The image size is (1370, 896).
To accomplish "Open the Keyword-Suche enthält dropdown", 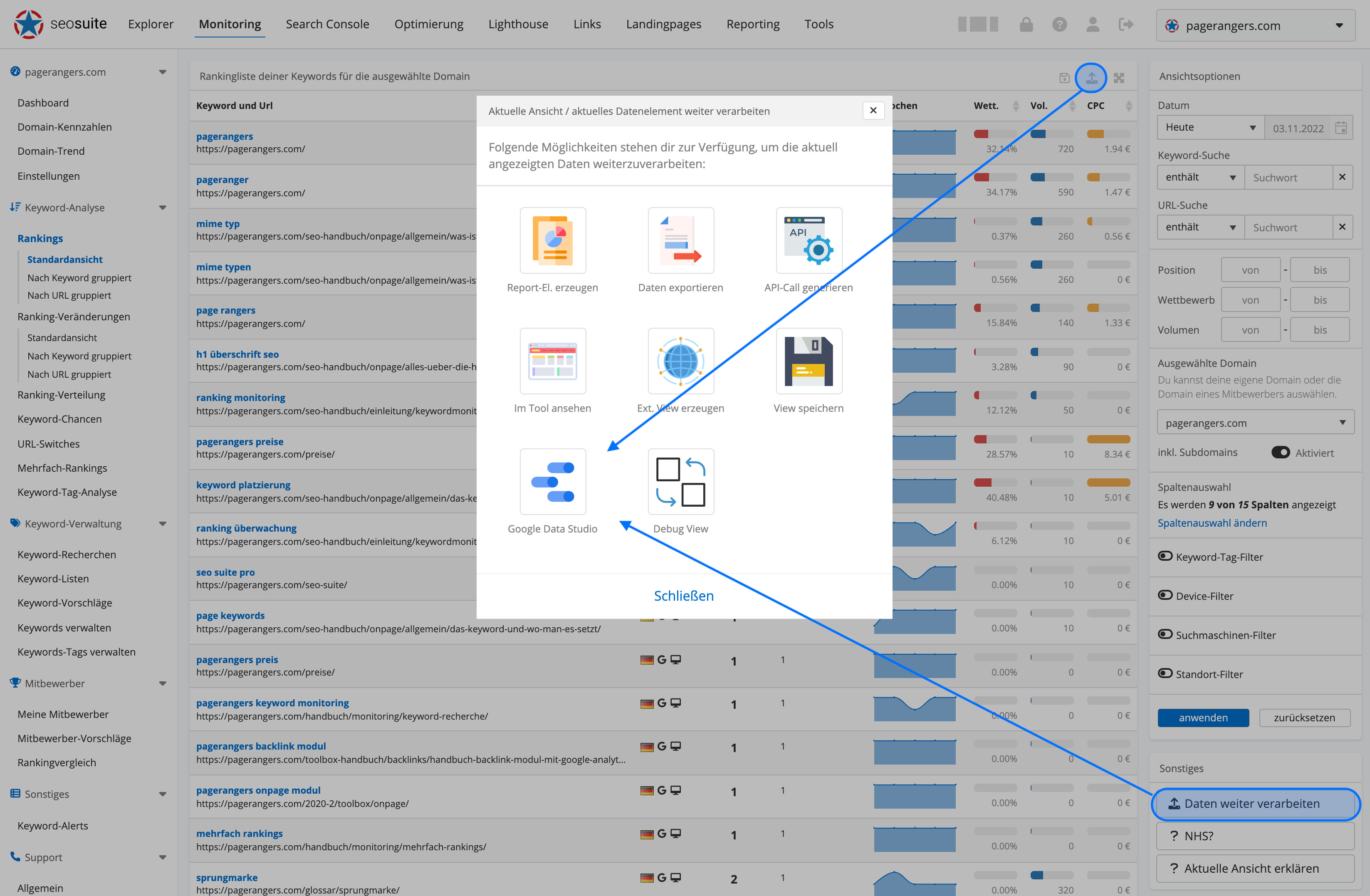I will (1201, 177).
